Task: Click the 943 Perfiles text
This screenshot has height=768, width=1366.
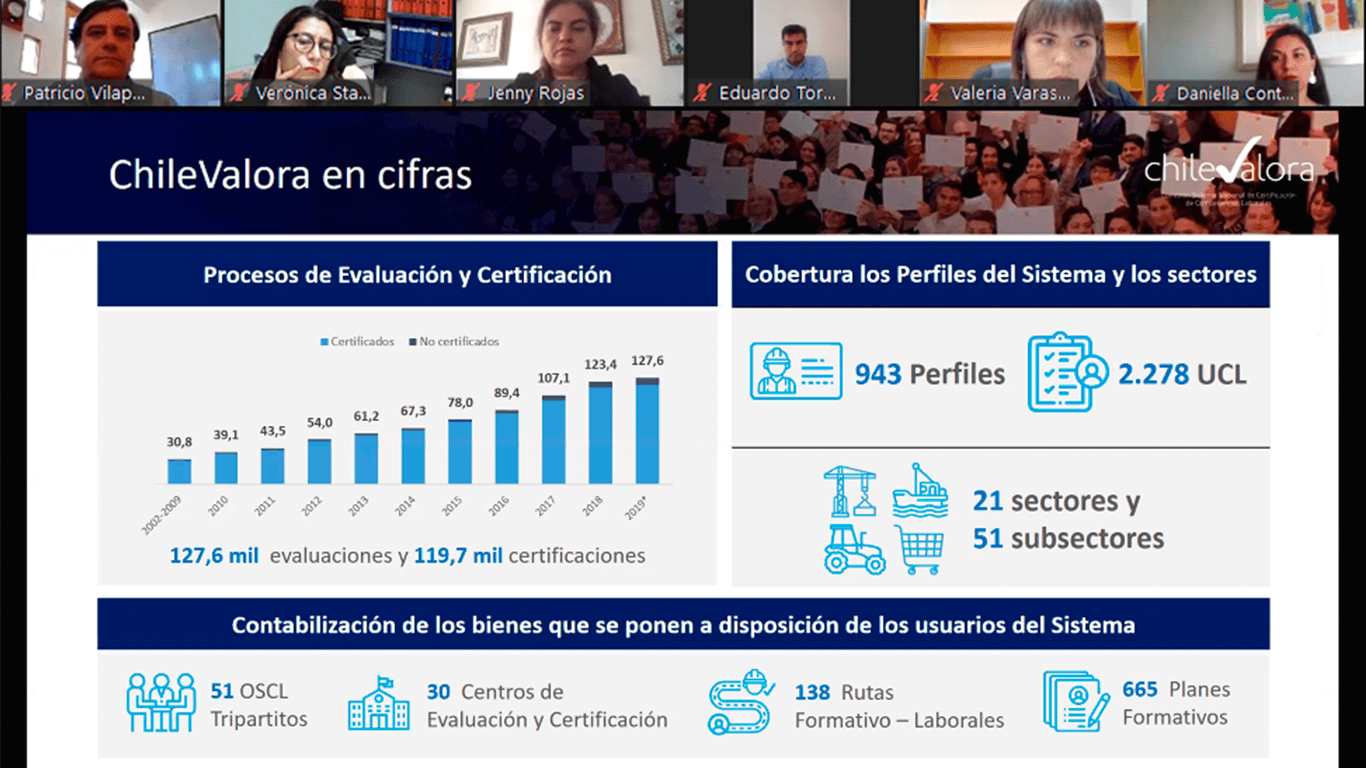Action: (930, 374)
